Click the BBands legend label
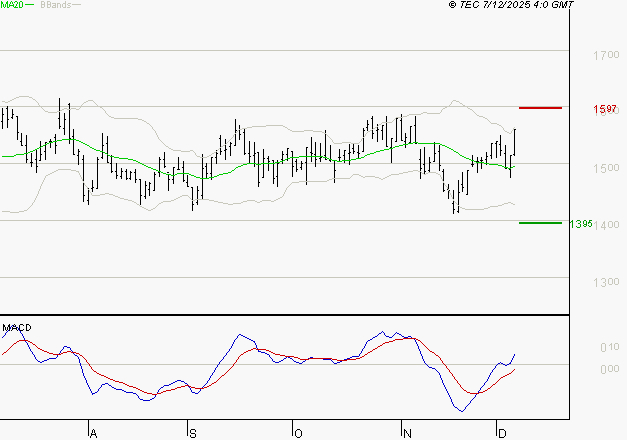The image size is (627, 440). coord(56,5)
